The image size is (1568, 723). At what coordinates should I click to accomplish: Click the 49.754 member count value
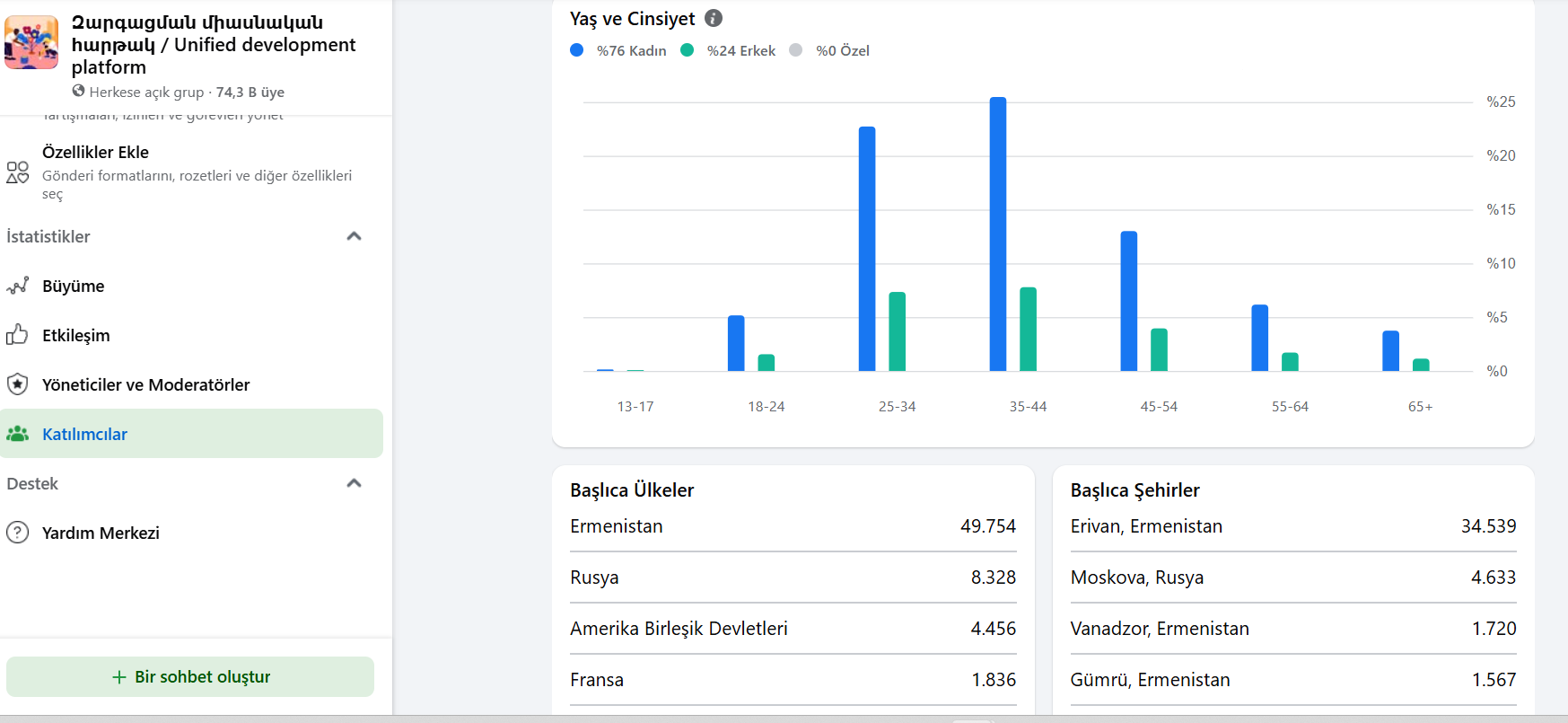tap(988, 526)
